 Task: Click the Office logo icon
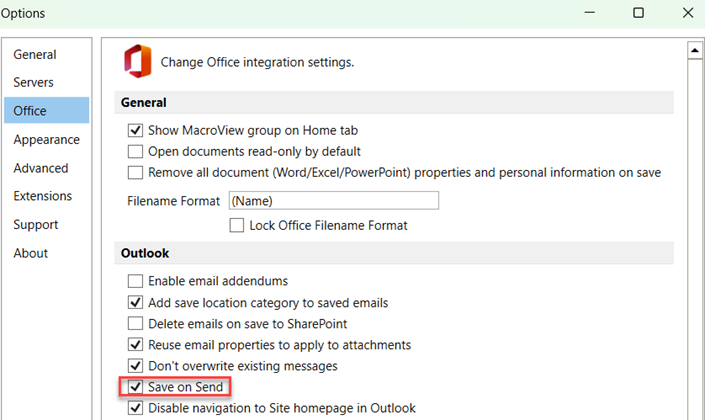137,61
